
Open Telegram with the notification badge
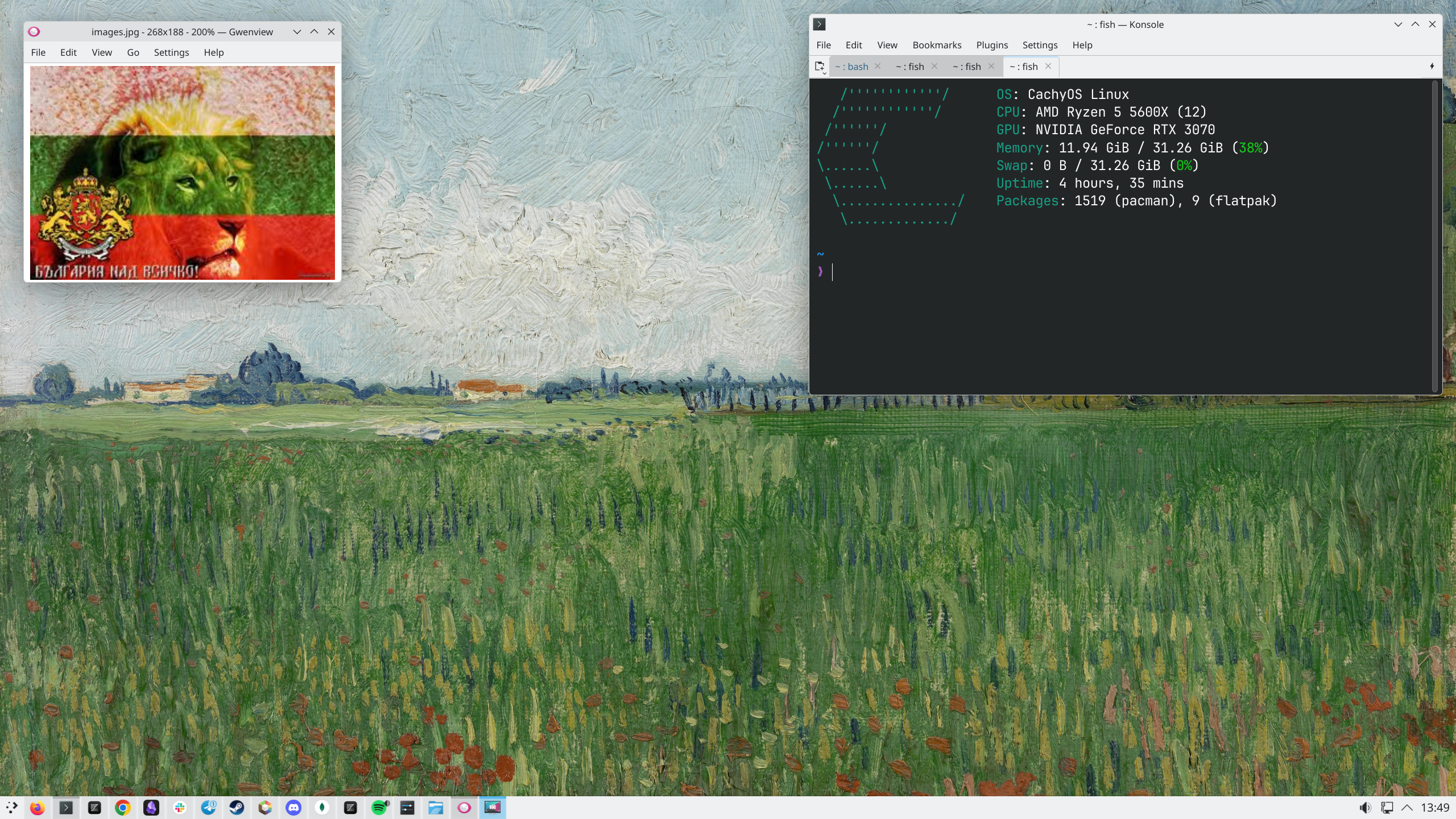[209, 808]
